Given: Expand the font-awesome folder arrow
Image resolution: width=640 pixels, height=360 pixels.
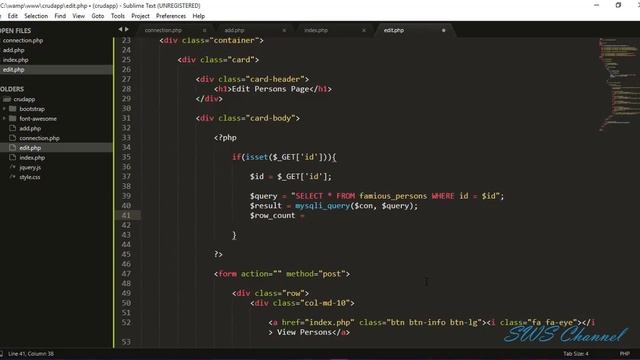Looking at the screenshot, I should tap(4, 119).
